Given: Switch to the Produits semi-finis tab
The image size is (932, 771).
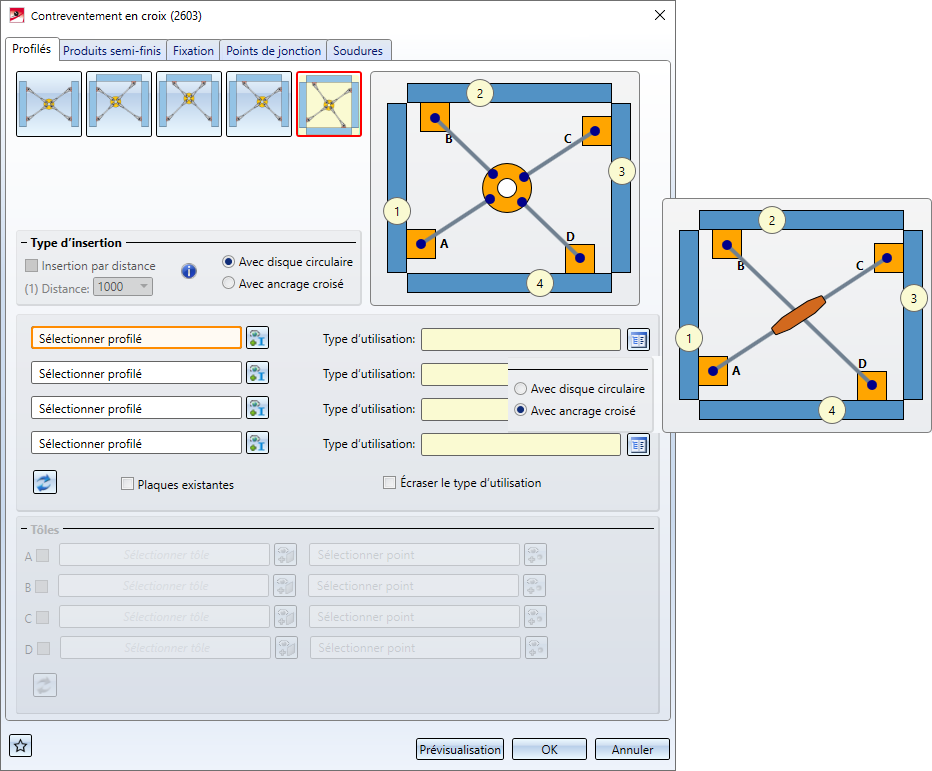Looking at the screenshot, I should [x=113, y=51].
